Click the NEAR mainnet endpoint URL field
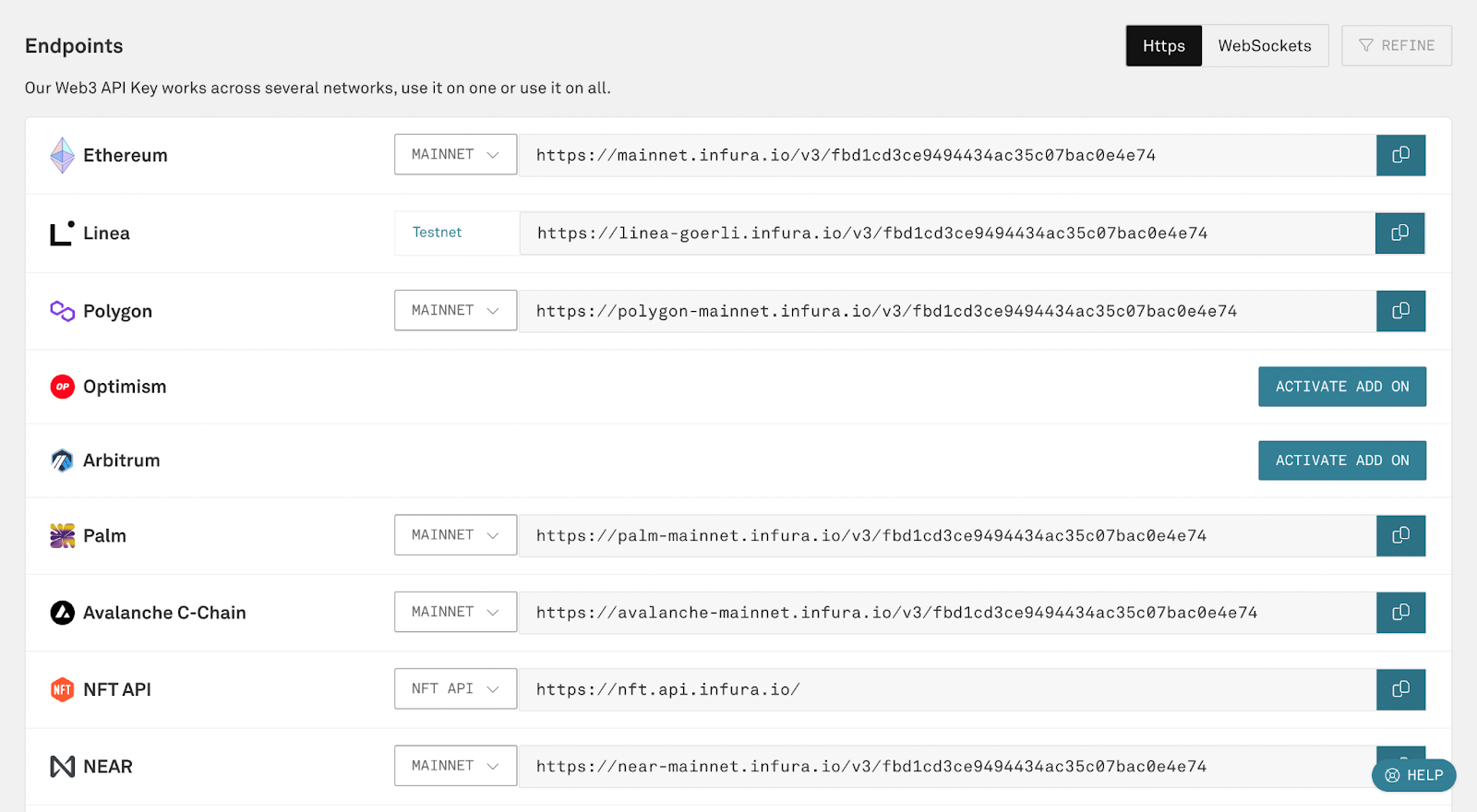This screenshot has height=812, width=1477. [947, 767]
